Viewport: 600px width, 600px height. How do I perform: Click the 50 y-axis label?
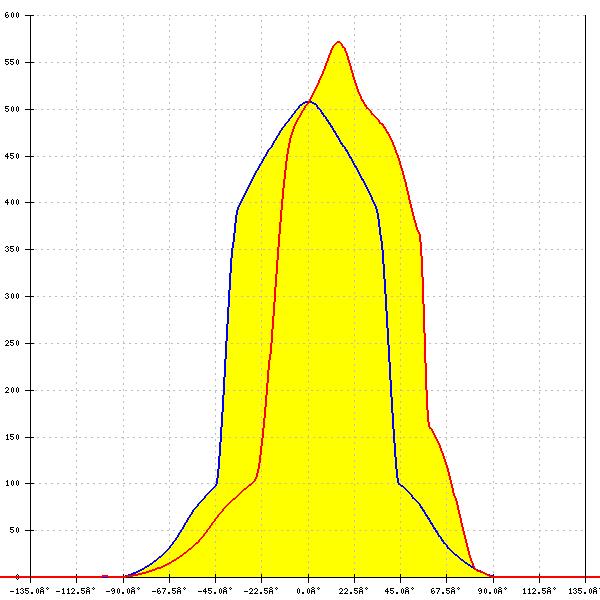point(15,530)
